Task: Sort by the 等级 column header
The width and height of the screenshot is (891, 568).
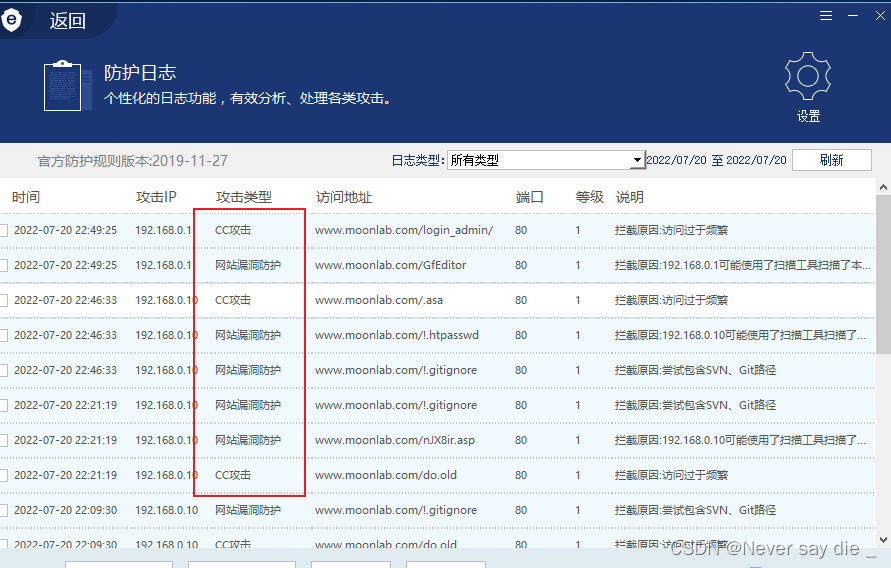Action: coord(589,197)
